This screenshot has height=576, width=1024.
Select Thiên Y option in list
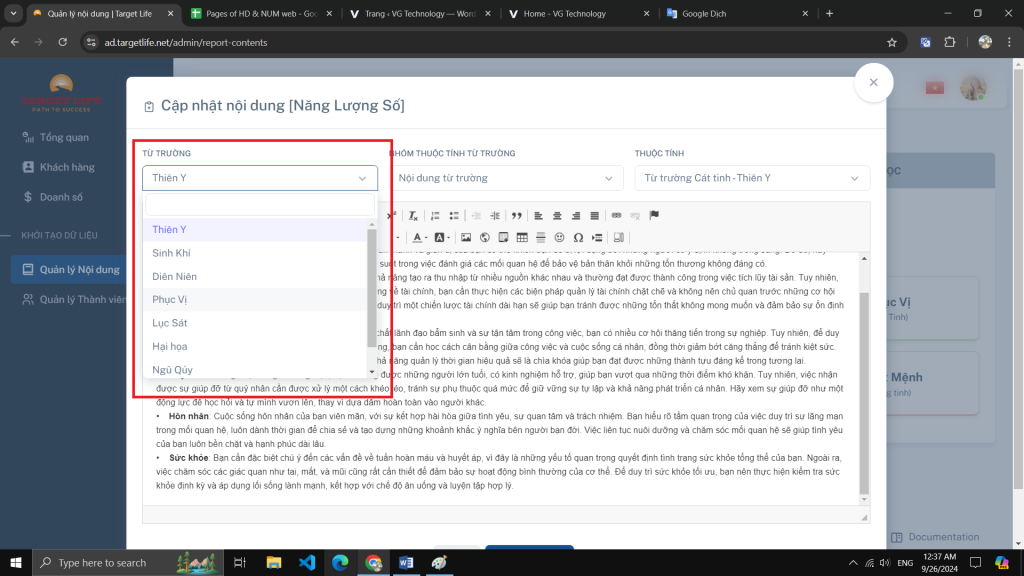point(255,230)
